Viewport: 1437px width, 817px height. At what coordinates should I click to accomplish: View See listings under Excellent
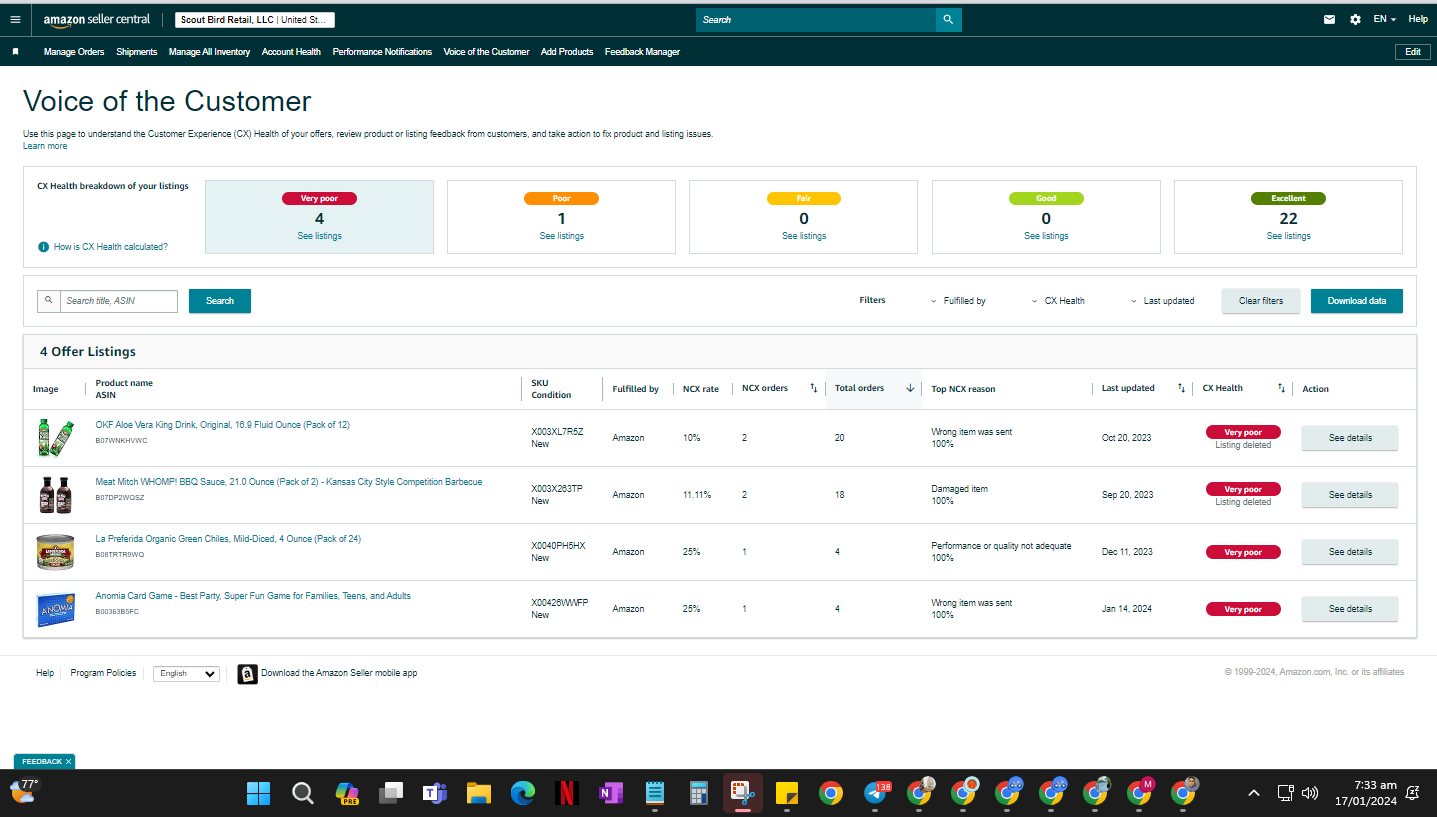(1288, 236)
